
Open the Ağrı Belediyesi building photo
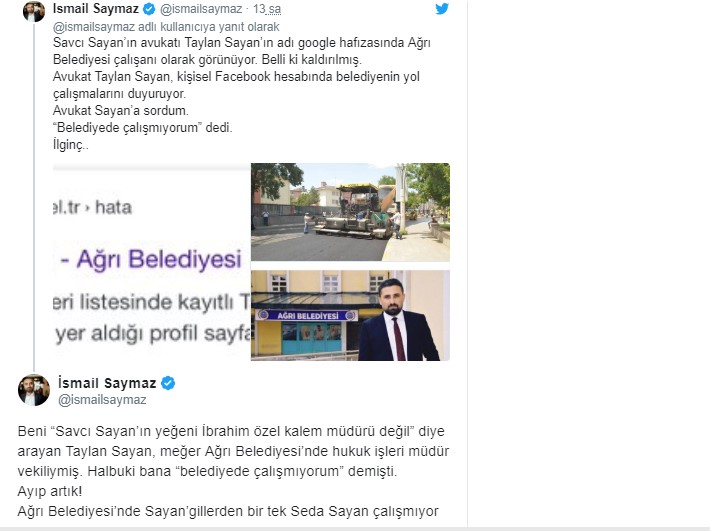point(350,316)
